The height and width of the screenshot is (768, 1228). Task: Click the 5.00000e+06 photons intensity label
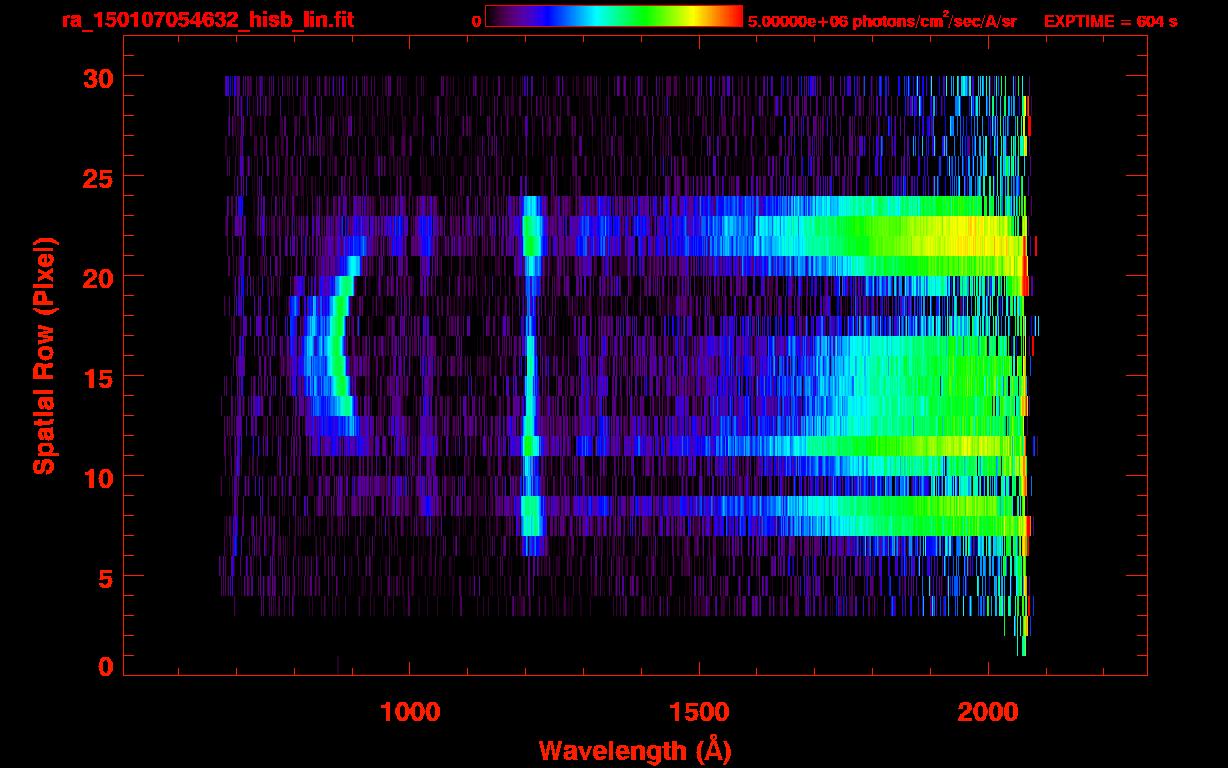882,20
